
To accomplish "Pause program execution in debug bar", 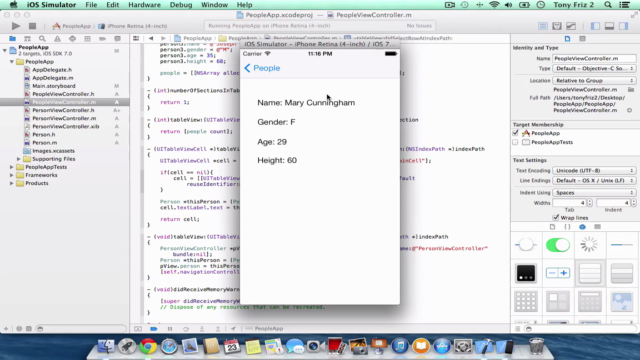I will (170, 329).
